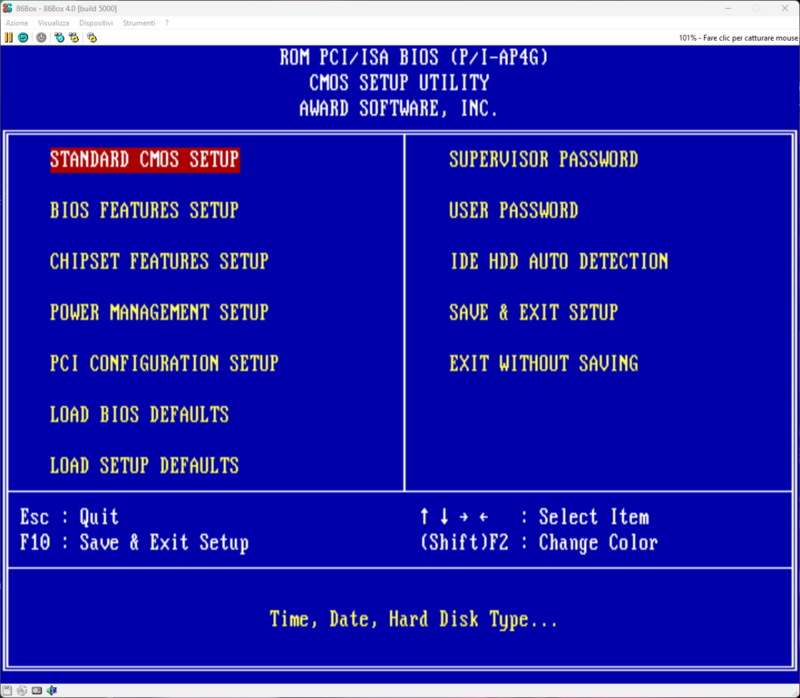Click '(Shift)F2 : Change Color' hint

[539, 542]
